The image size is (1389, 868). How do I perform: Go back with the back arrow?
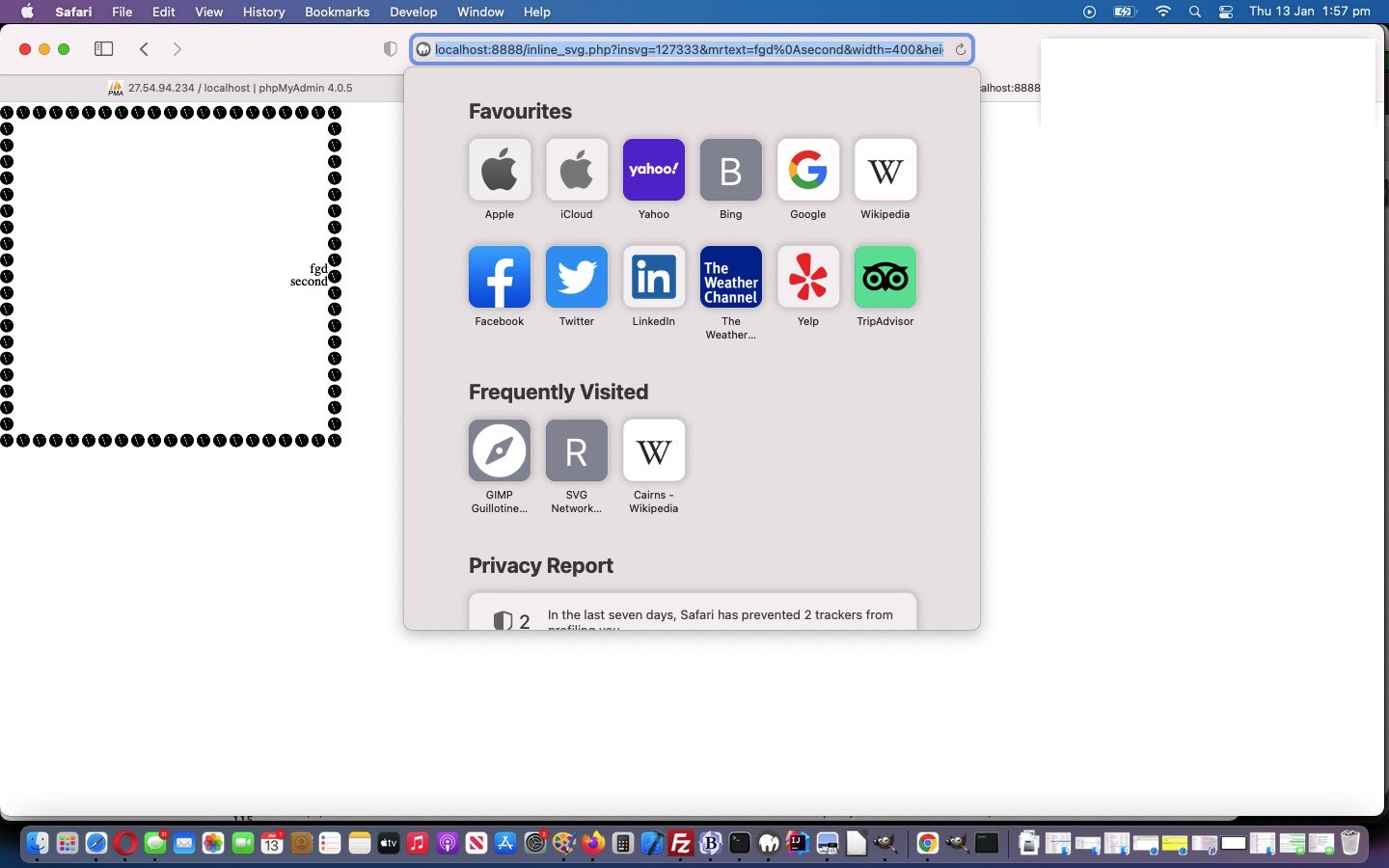point(144,49)
